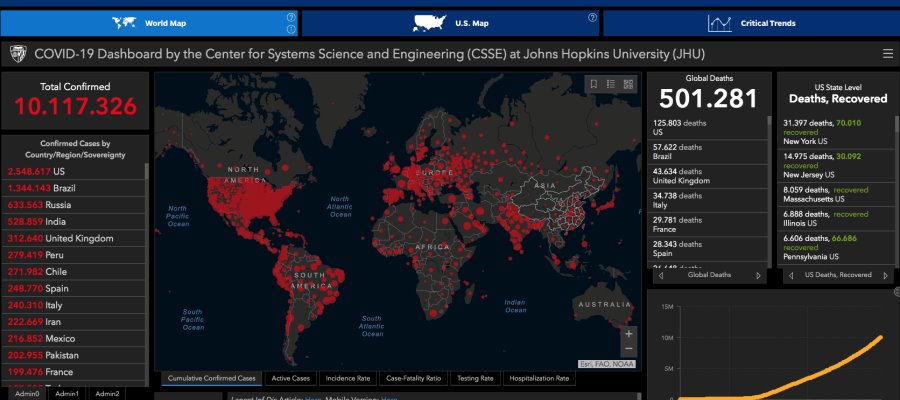Click the help icon on U.S. Map
Image resolution: width=900 pixels, height=400 pixels.
(592, 18)
